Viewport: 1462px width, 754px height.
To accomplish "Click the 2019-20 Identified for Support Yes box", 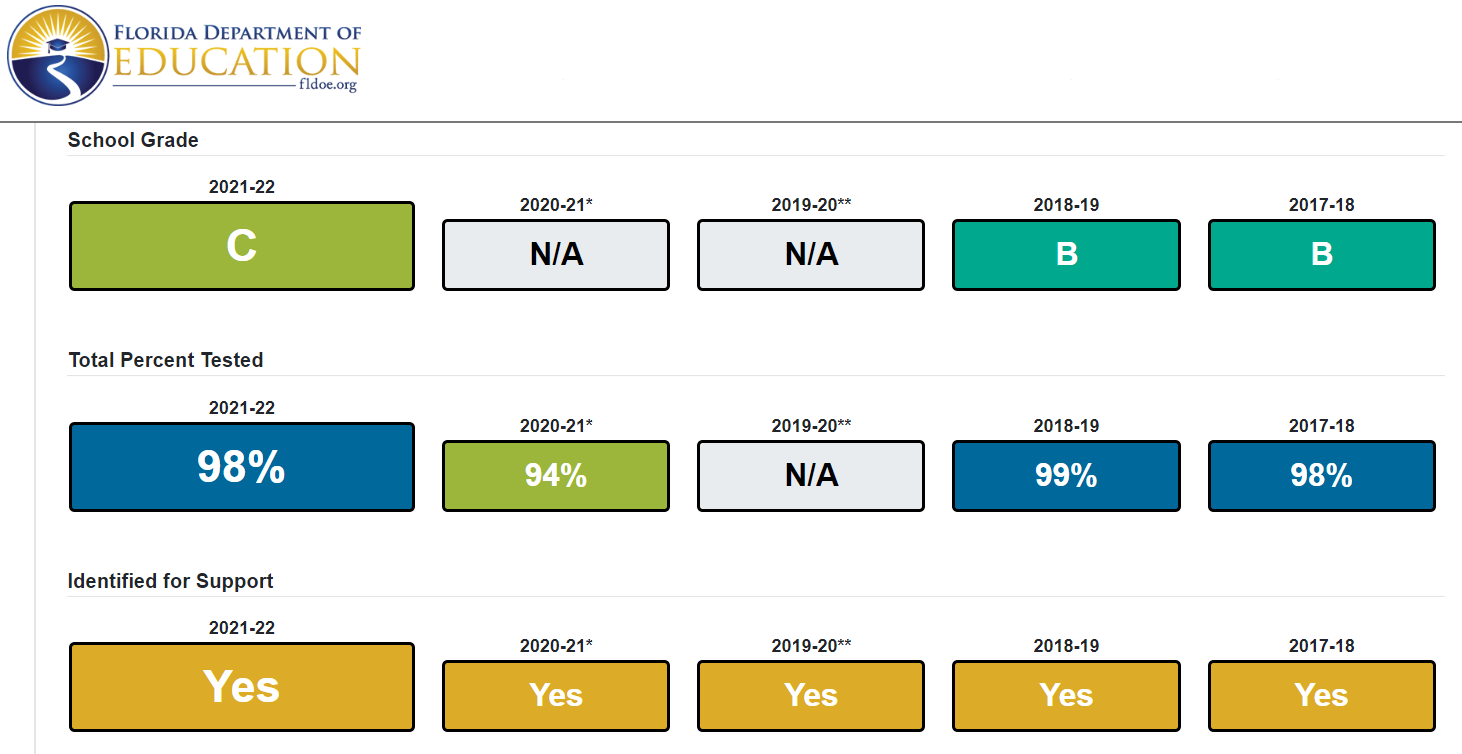I will point(811,696).
